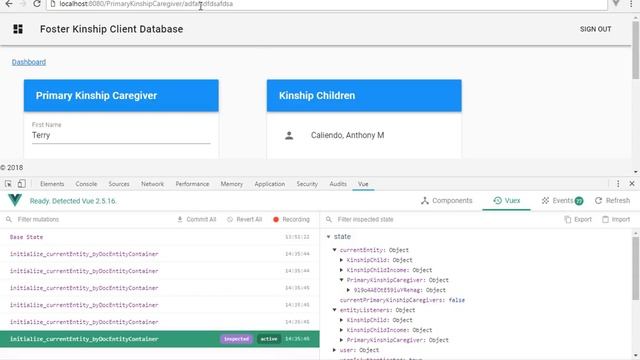The width and height of the screenshot is (640, 360).
Task: Expand the 919o4AE0tE59iuYRenag object
Action: tap(348, 290)
